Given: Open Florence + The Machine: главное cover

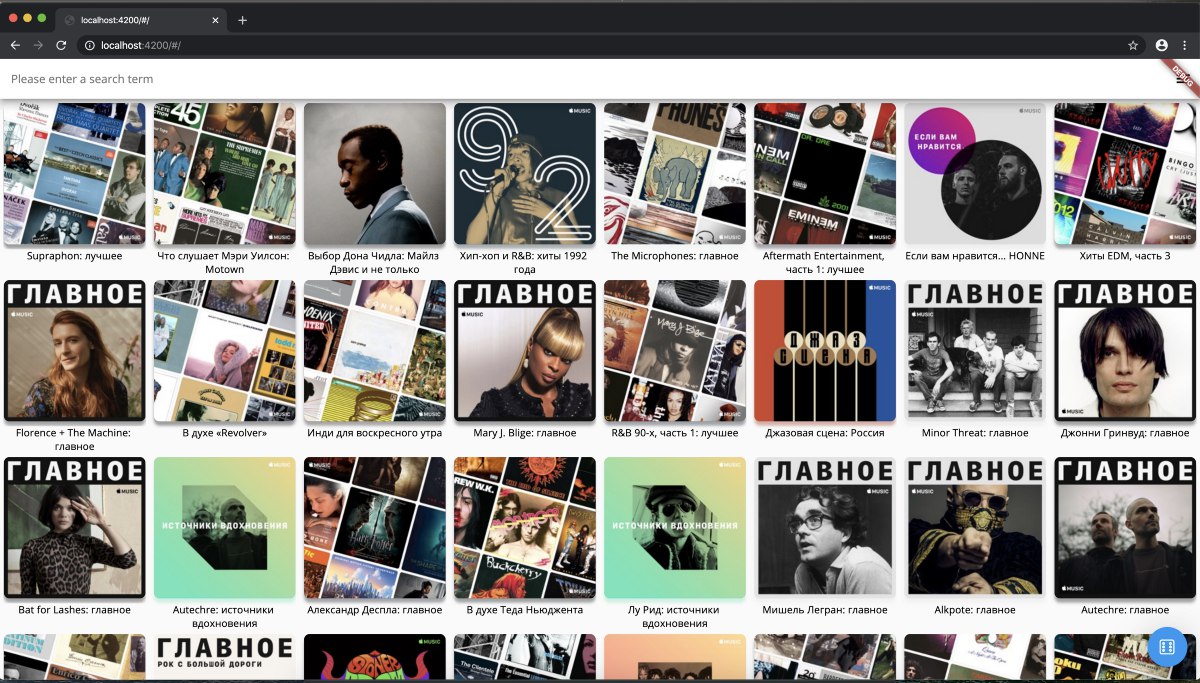Looking at the screenshot, I should [75, 351].
